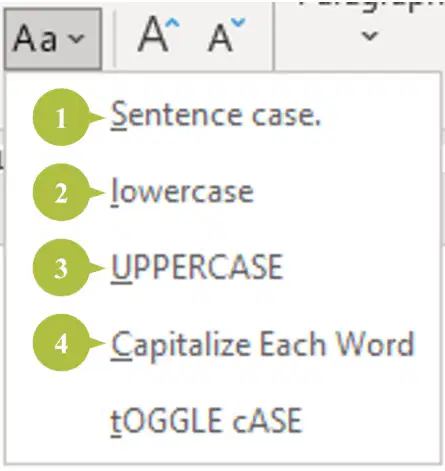The height and width of the screenshot is (471, 445).
Task: Apply the UPPERCASE option
Action: coord(197,267)
